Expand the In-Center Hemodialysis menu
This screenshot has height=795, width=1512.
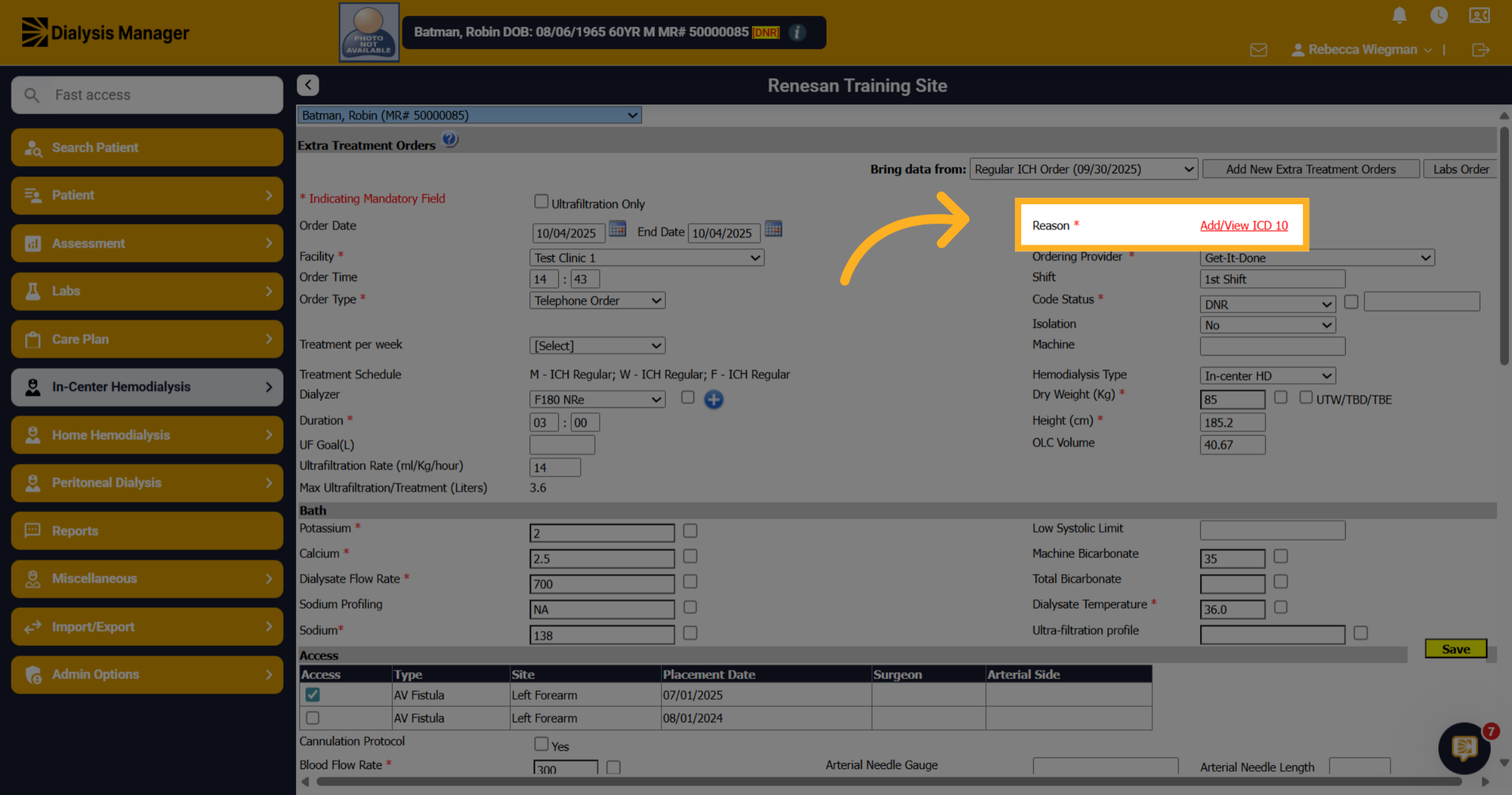pos(147,387)
